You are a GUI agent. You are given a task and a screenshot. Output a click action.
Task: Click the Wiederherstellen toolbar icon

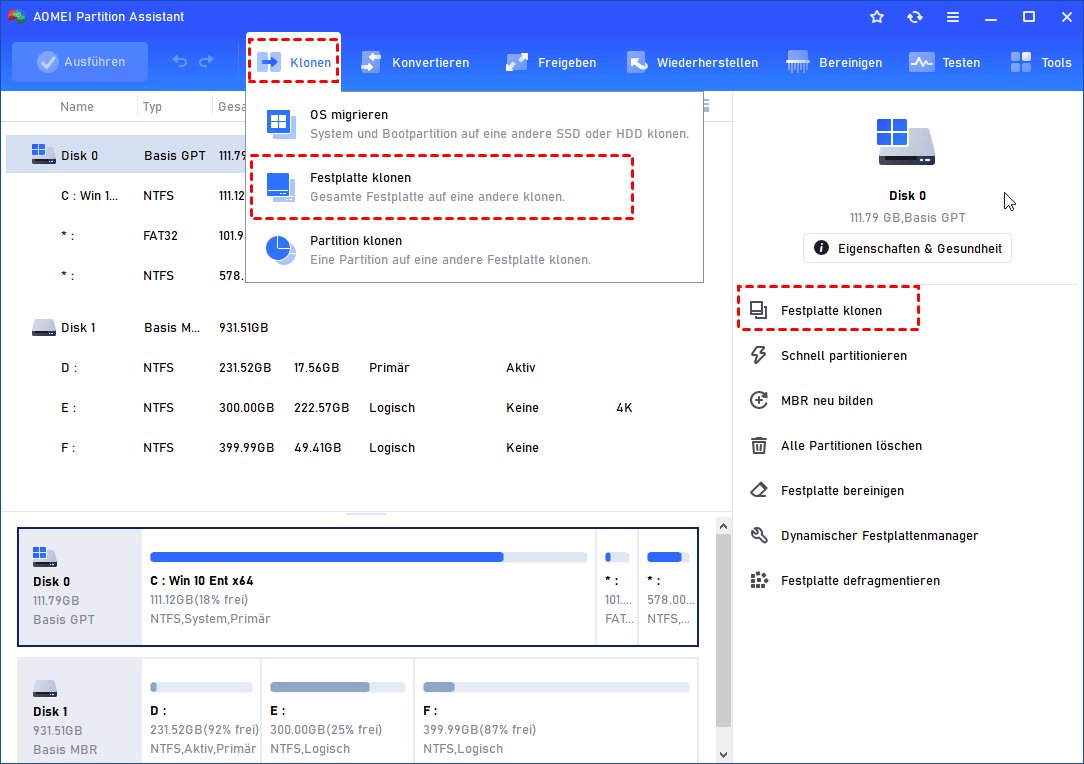tap(637, 62)
